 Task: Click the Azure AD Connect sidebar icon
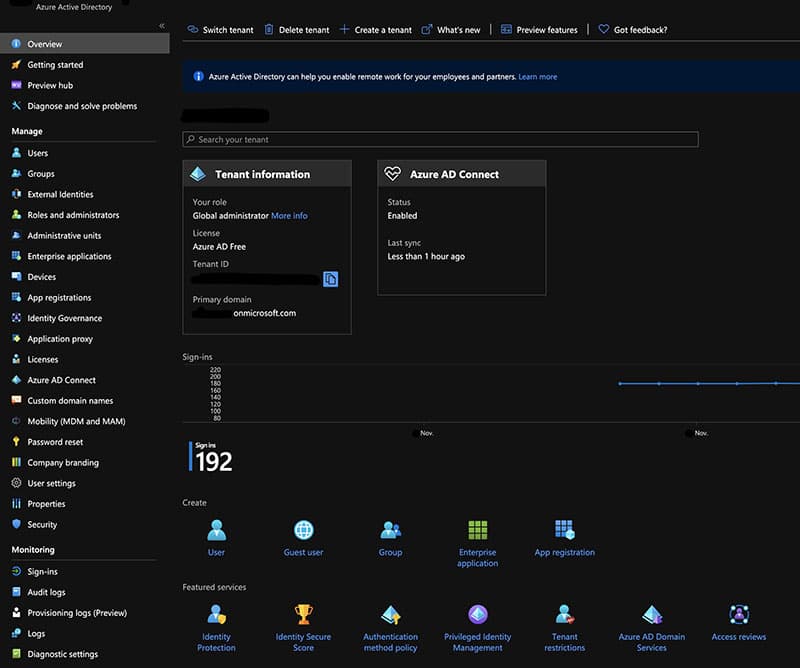16,380
